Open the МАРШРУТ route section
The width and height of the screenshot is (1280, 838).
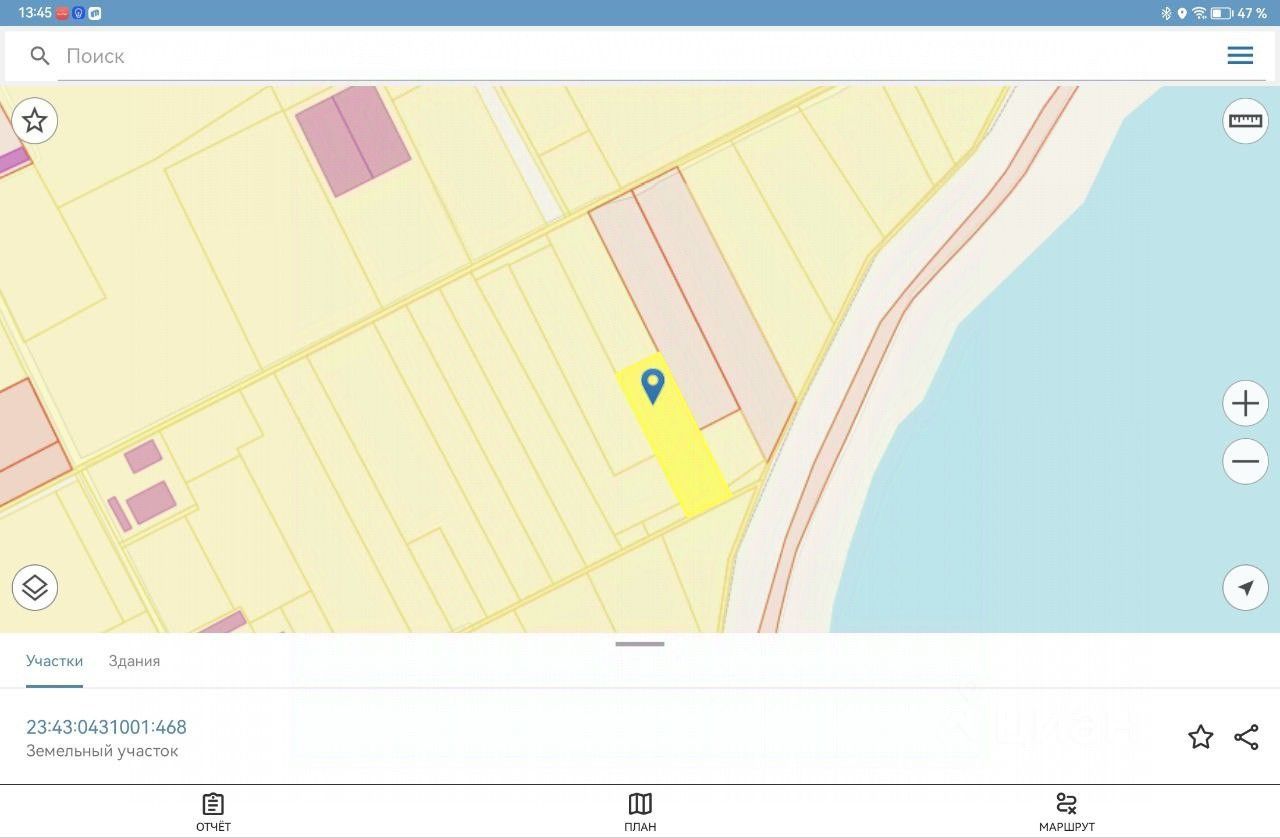pyautogui.click(x=1066, y=812)
